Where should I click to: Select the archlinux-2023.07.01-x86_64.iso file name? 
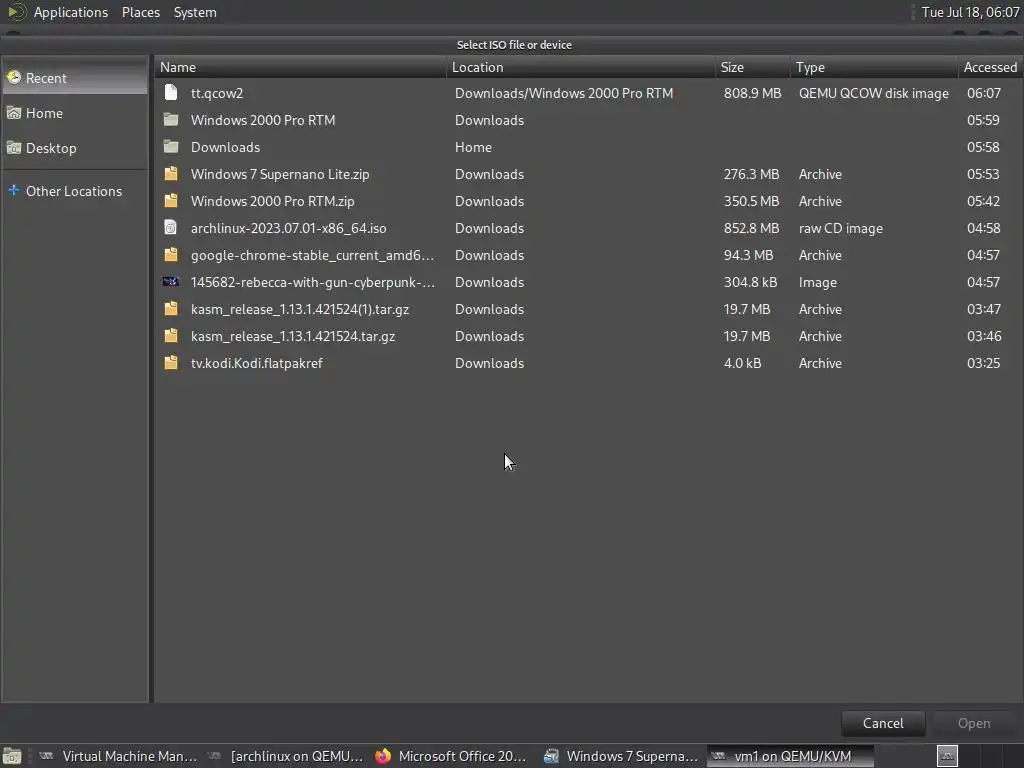click(x=289, y=228)
